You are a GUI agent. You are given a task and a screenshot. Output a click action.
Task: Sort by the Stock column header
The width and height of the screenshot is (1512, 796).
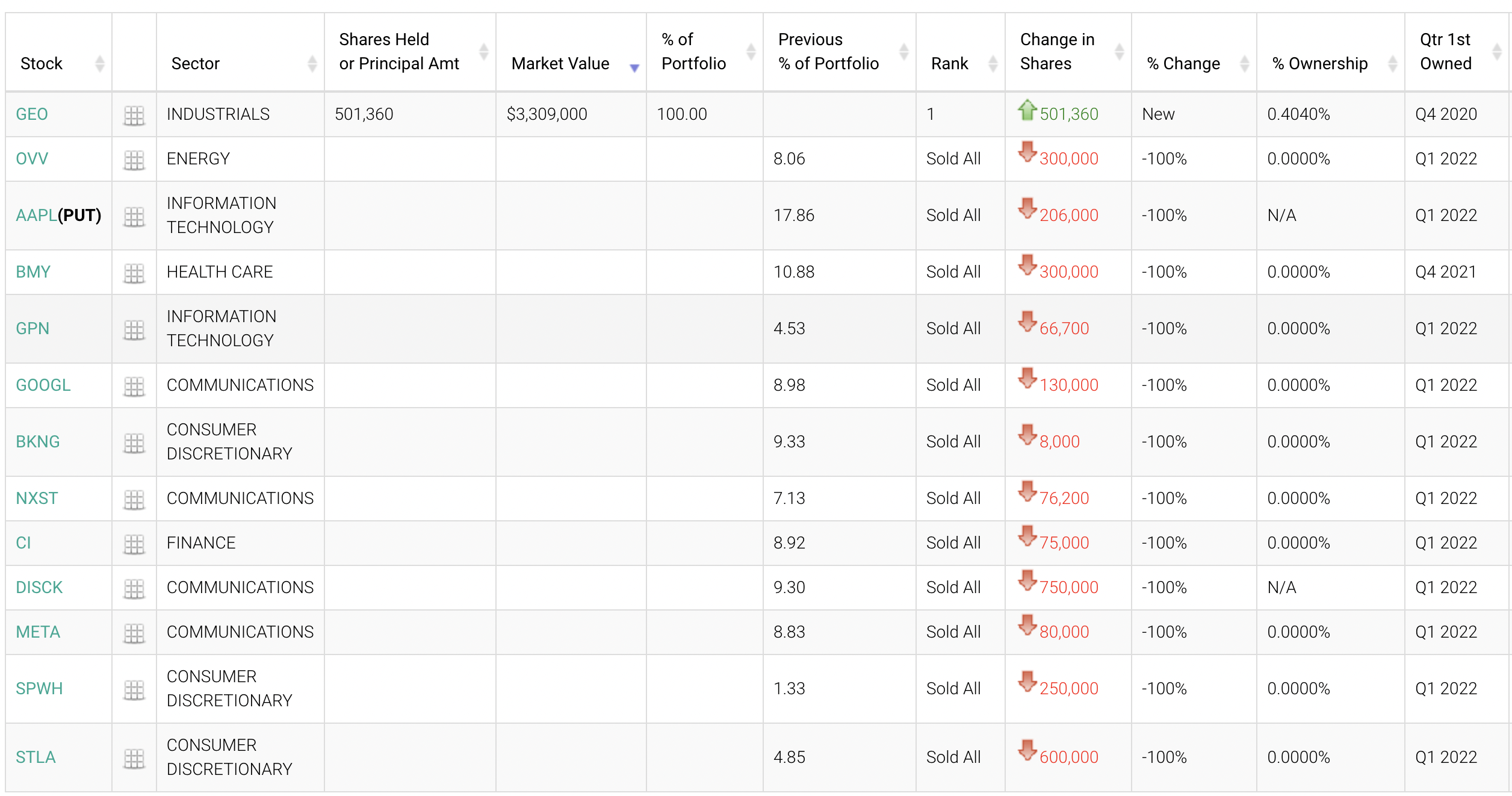point(42,63)
